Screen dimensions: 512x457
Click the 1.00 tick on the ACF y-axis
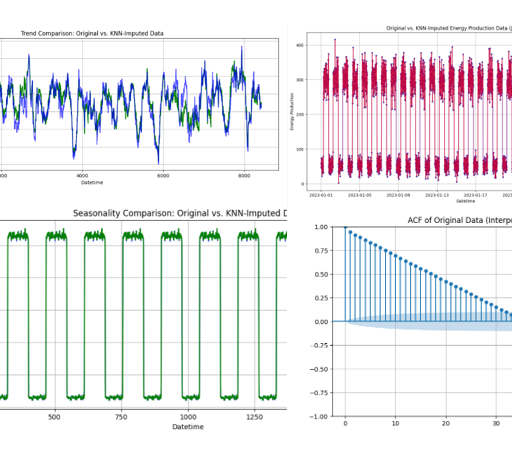tap(321, 227)
